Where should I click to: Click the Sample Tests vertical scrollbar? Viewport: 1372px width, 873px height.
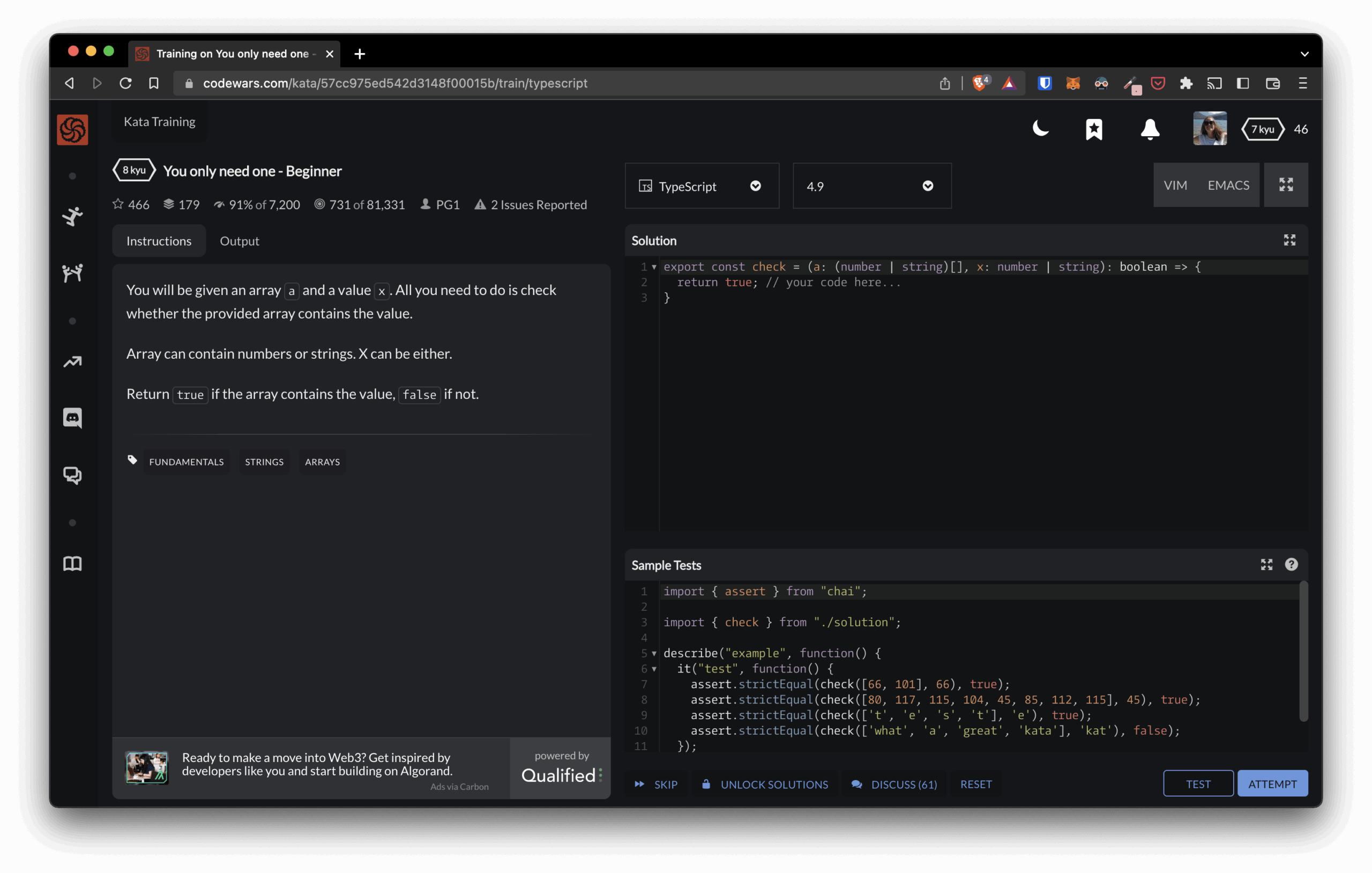(1302, 651)
